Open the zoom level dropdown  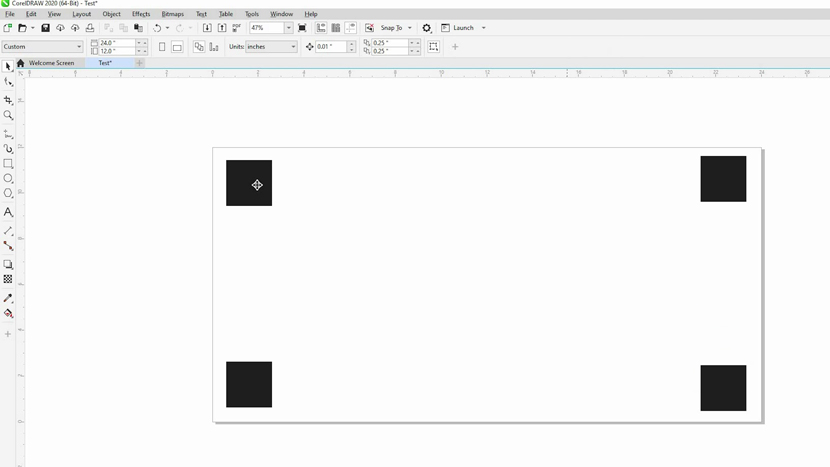pyautogui.click(x=289, y=28)
